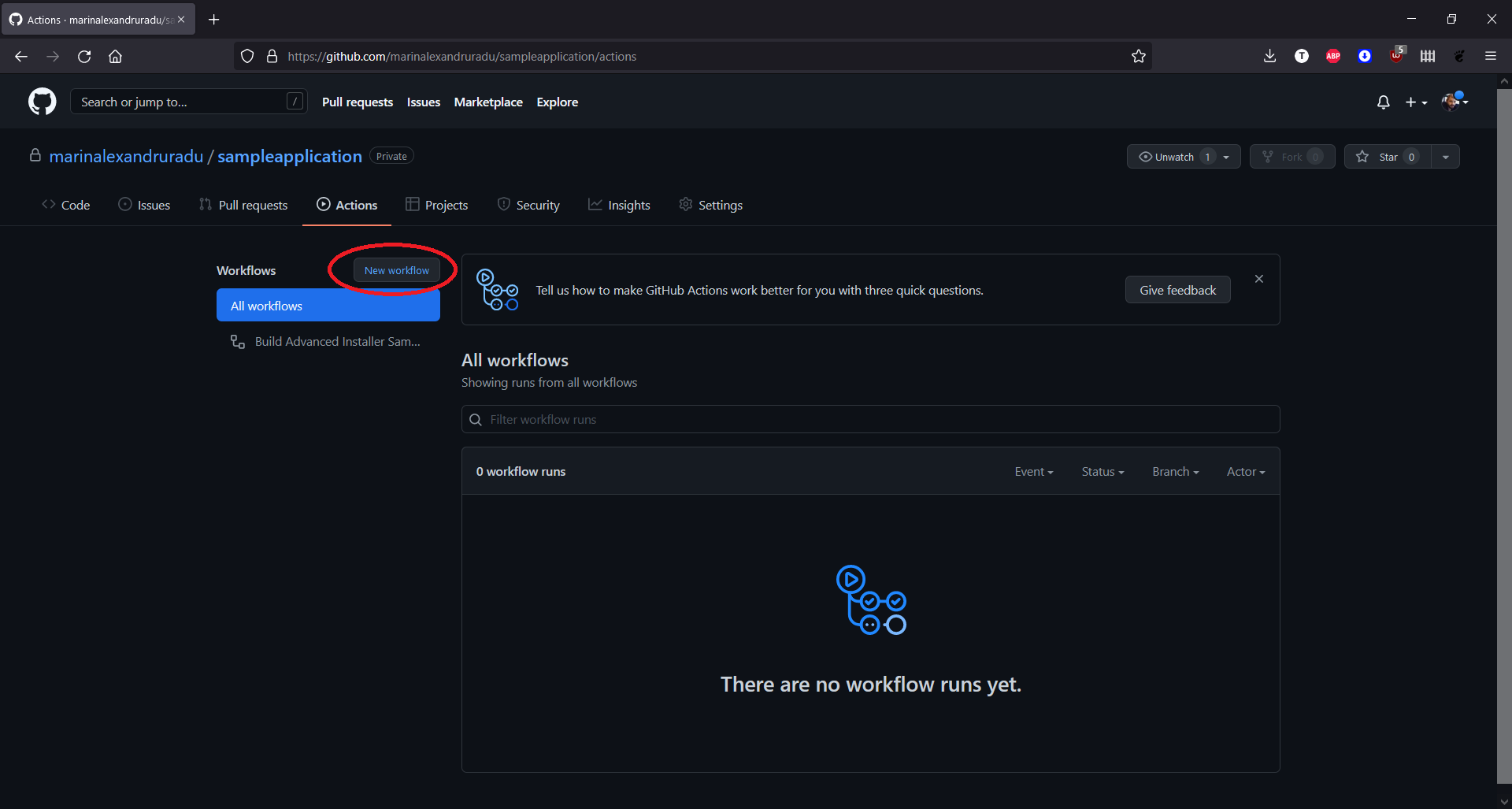Open the user avatar menu

click(x=1455, y=102)
